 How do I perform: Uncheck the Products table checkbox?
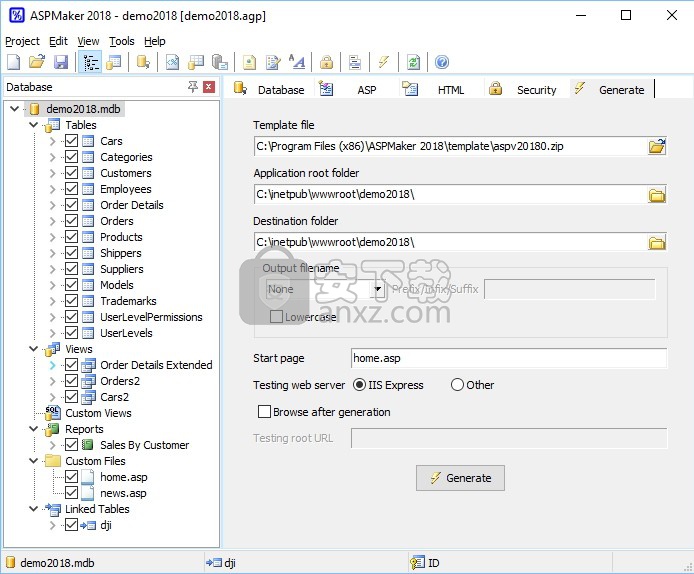pyautogui.click(x=71, y=237)
